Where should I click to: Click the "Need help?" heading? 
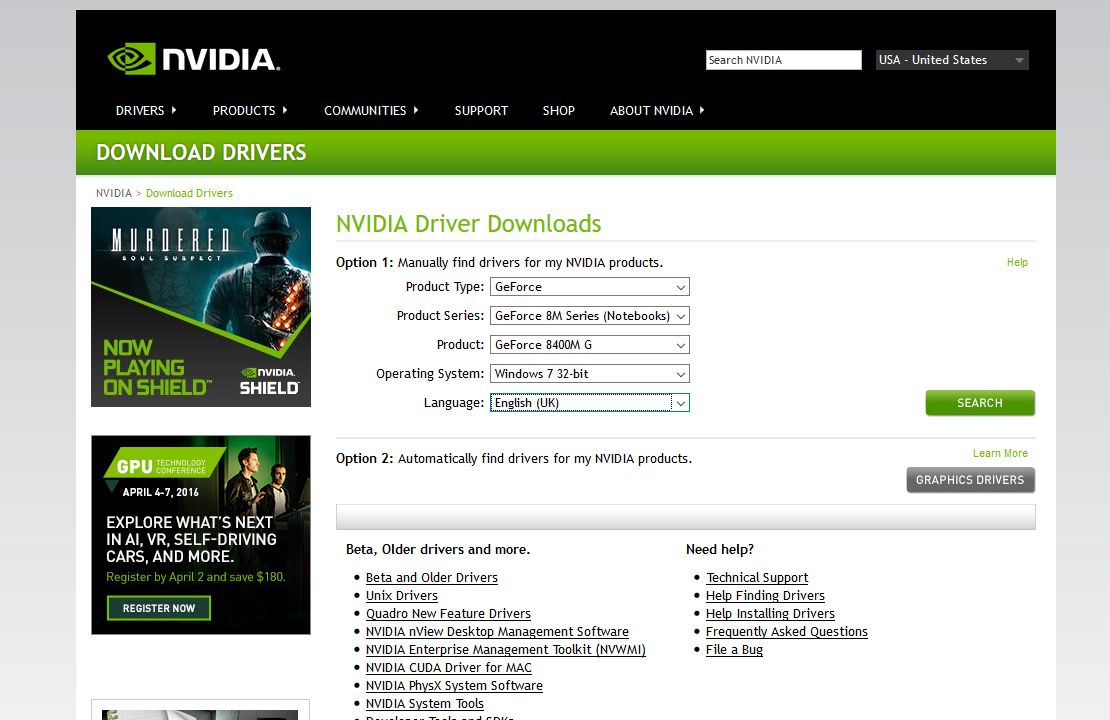[x=720, y=549]
